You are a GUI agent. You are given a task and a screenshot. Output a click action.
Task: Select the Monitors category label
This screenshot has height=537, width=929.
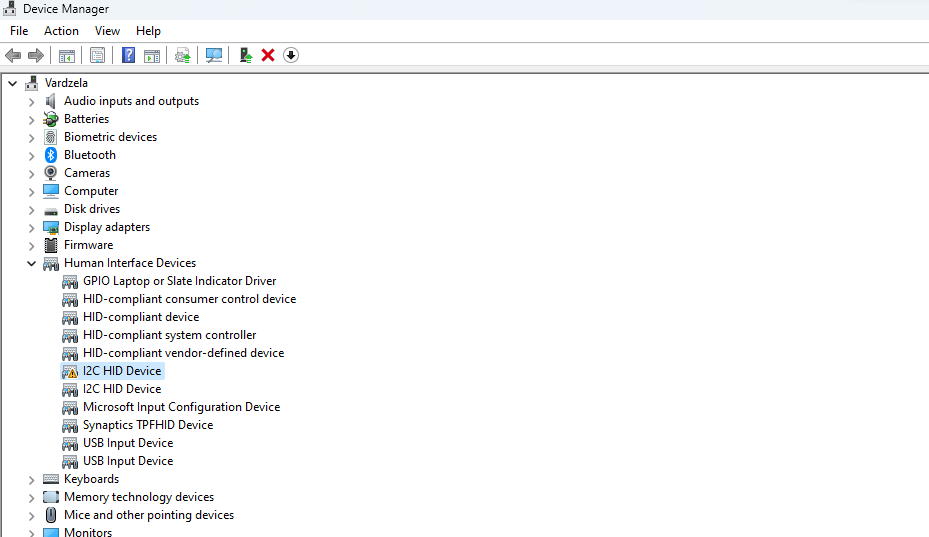(88, 532)
